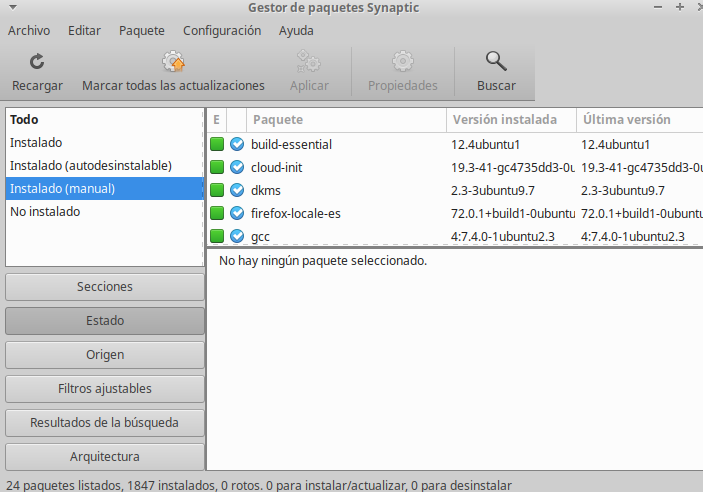
Task: Click firefox-locale-es installed version 72.0.1+build1 cell
Action: pos(513,213)
